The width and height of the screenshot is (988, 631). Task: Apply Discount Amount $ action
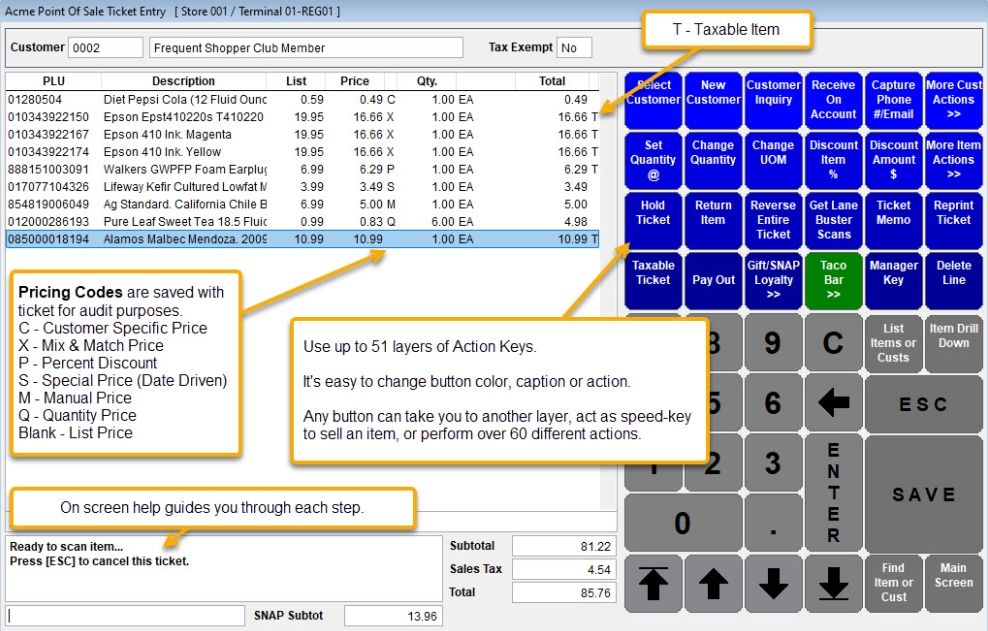[893, 160]
